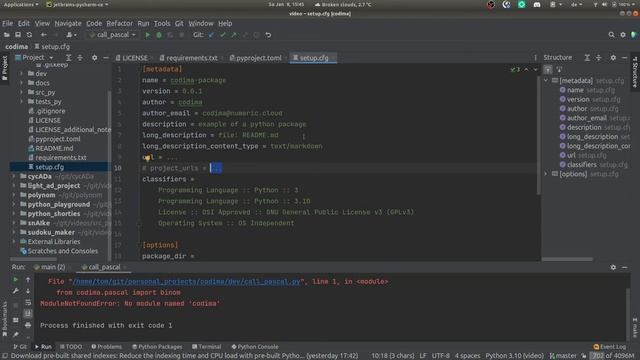The width and height of the screenshot is (640, 360).
Task: Select classifiers in Structure panel
Action: (582, 164)
